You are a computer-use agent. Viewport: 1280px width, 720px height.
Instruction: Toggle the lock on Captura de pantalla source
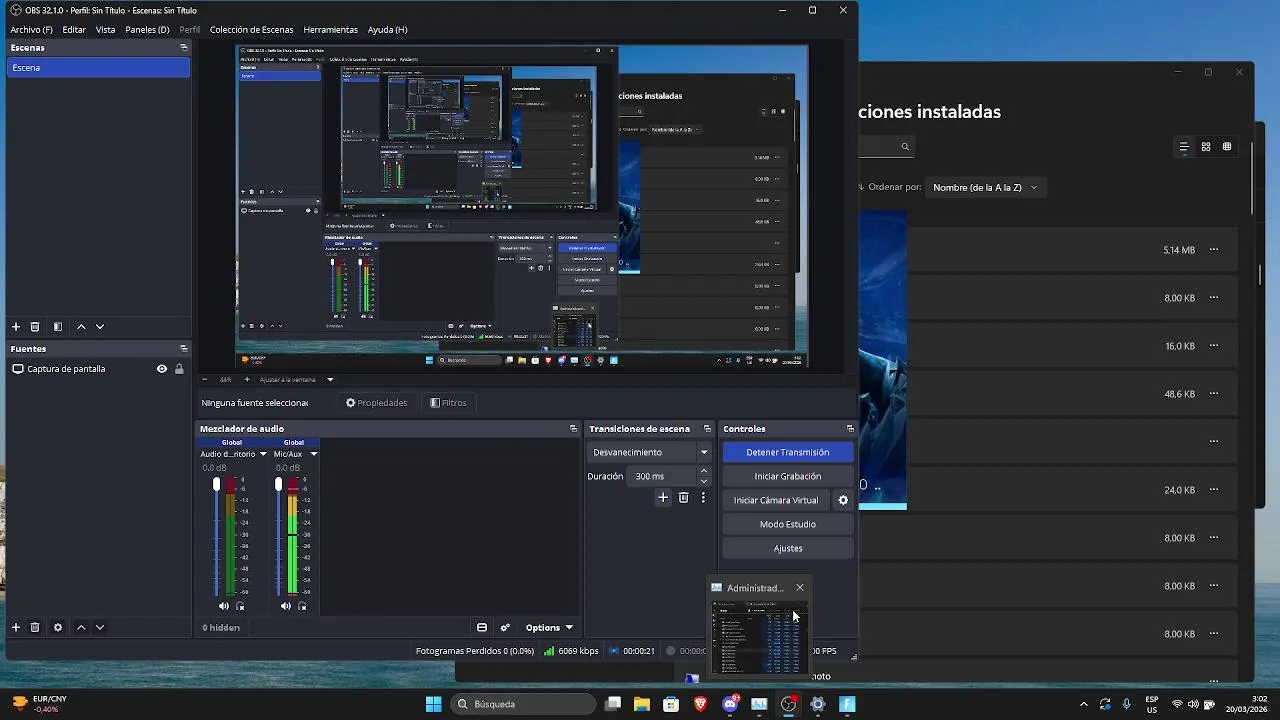[179, 369]
